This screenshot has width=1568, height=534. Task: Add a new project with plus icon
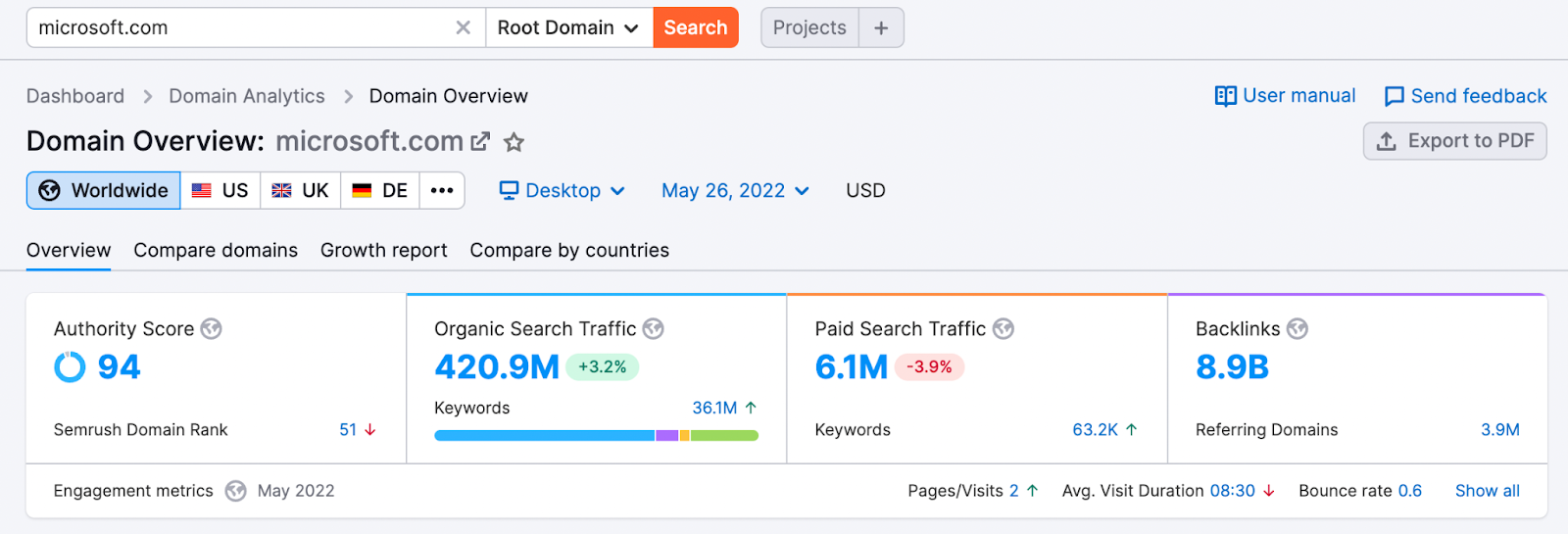click(x=881, y=27)
